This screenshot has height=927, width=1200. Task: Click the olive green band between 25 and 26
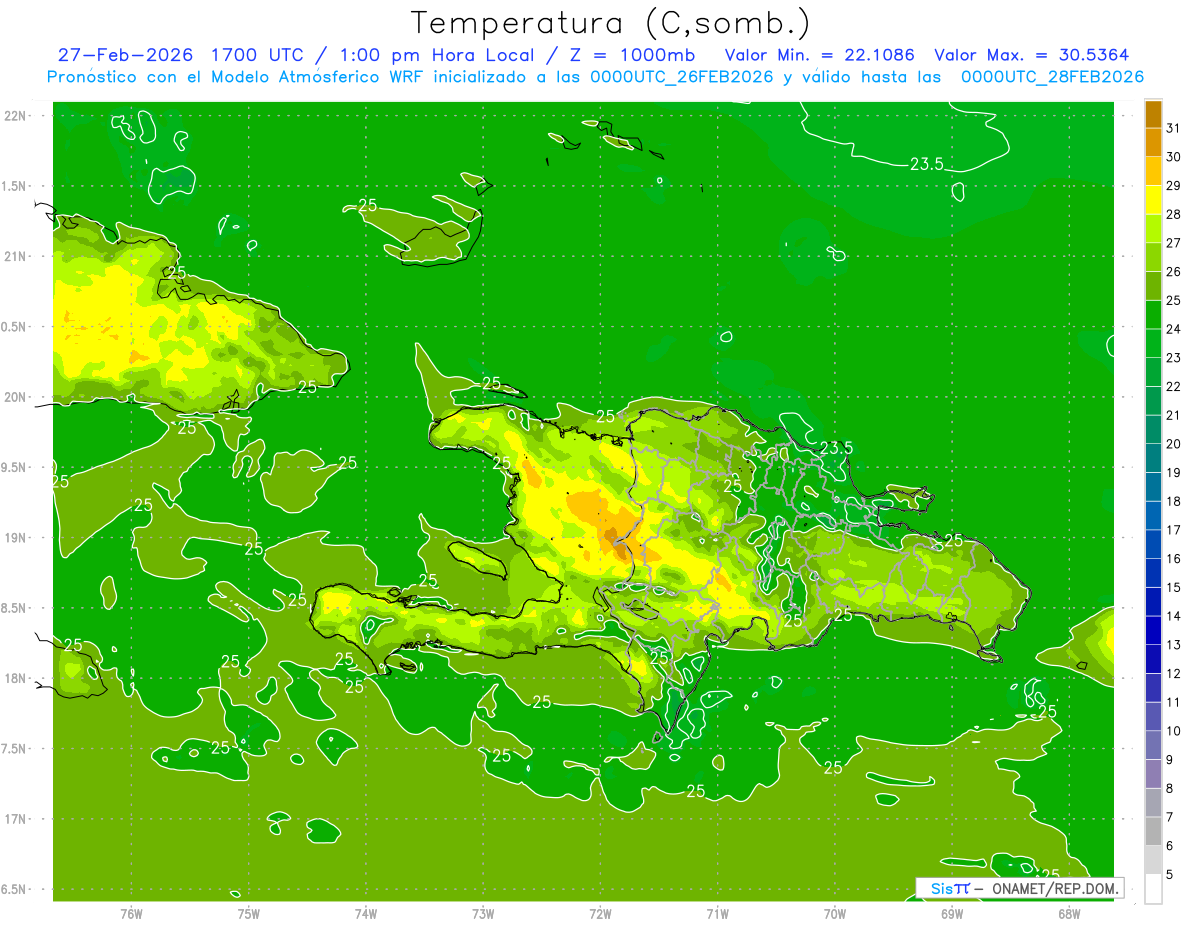point(1154,286)
